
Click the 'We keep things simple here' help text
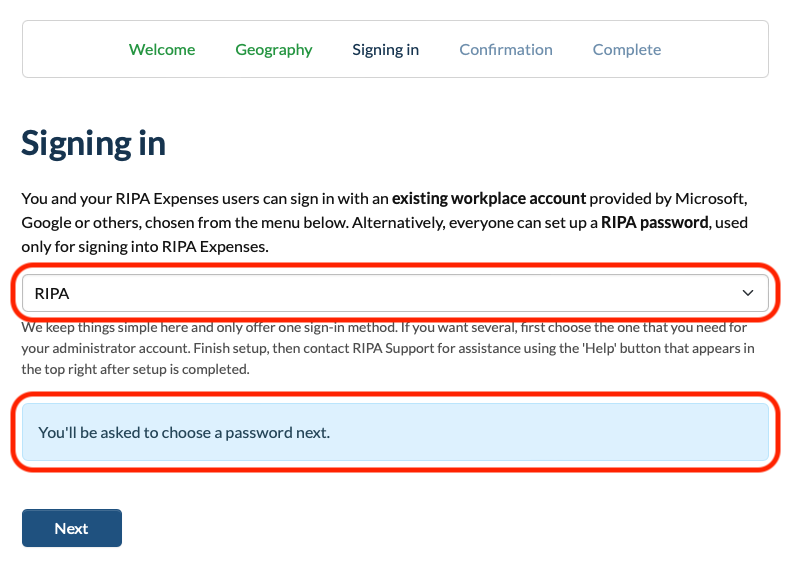388,348
